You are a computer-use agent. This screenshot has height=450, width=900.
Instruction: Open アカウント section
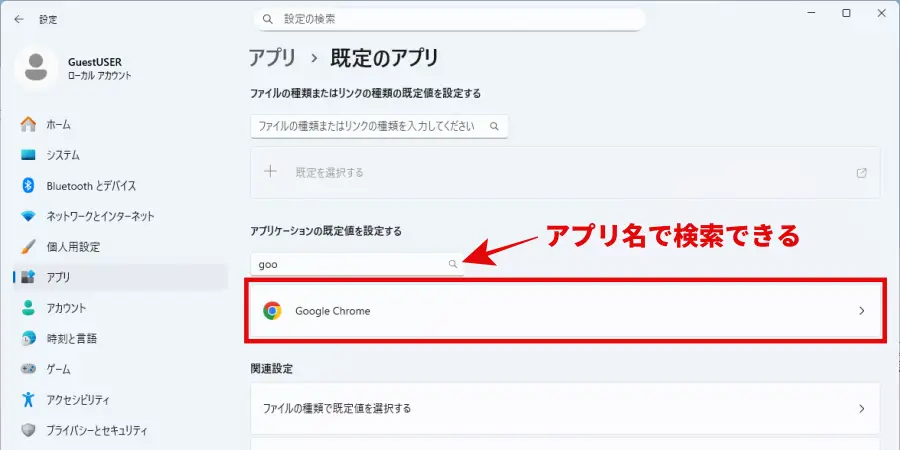point(121,308)
